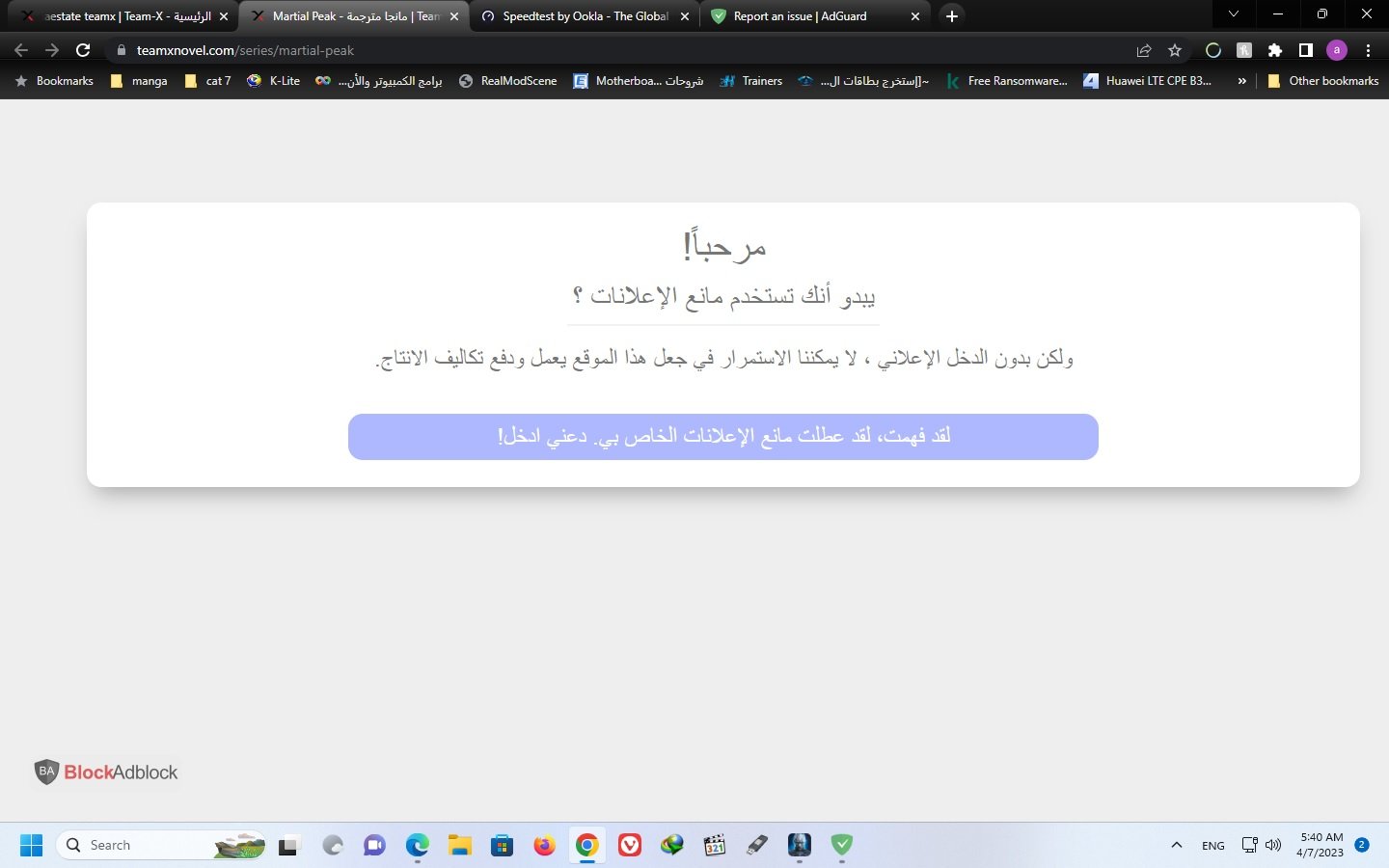Open the BlockAdblock logo link
This screenshot has height=868, width=1389.
point(107,773)
